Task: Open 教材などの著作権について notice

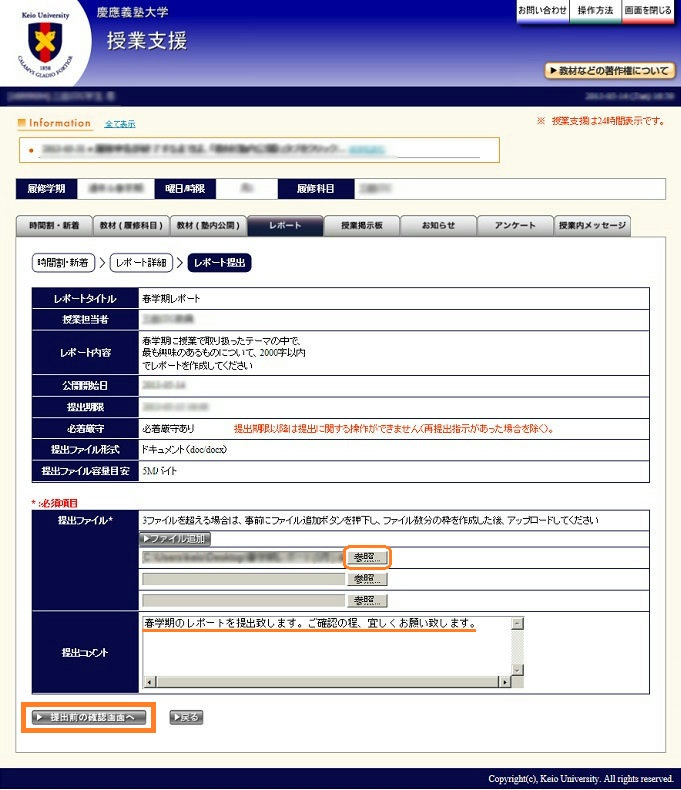Action: [x=609, y=71]
